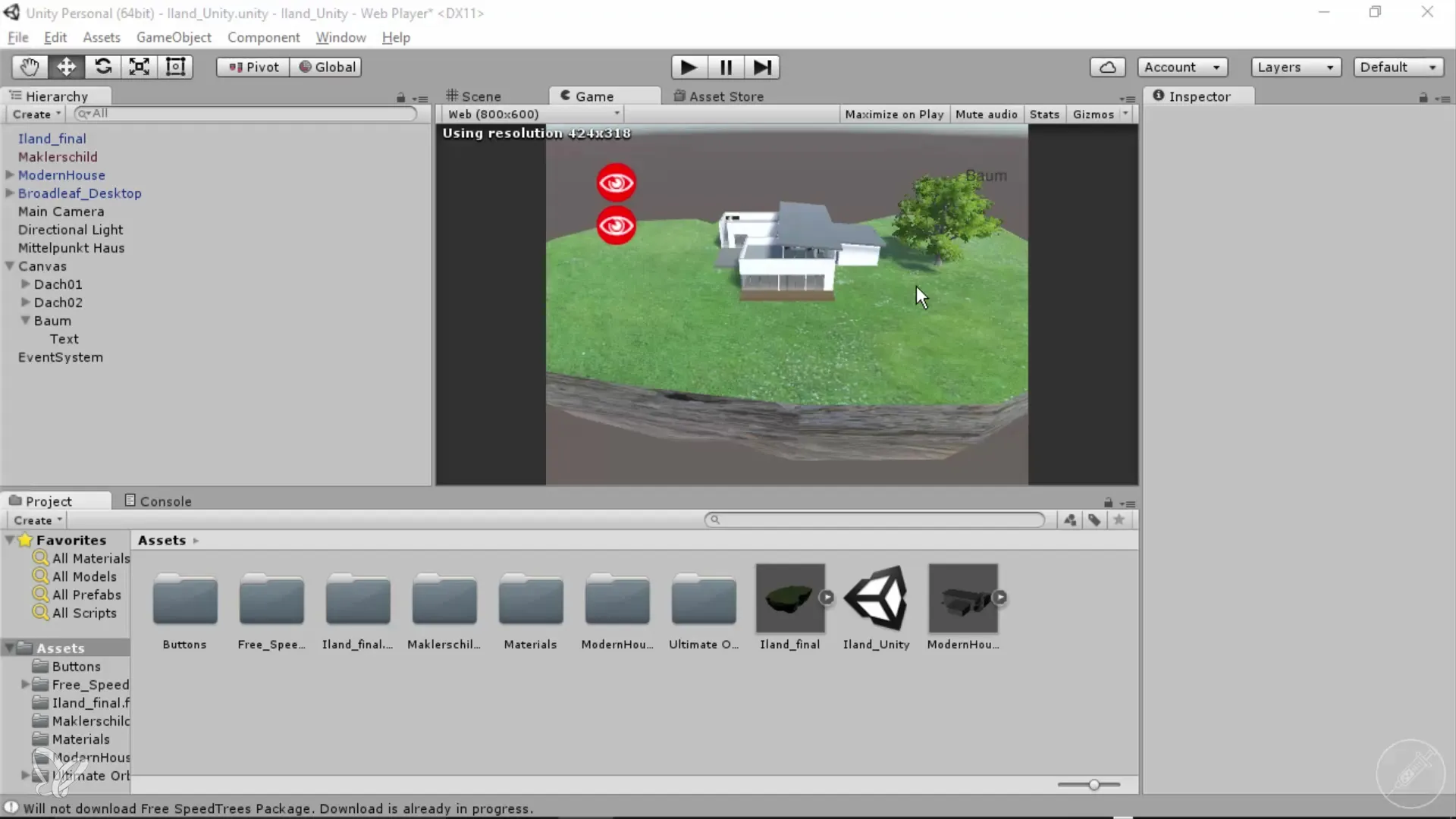Select Main Camera in Hierarchy
This screenshot has width=1456, height=819.
(61, 212)
